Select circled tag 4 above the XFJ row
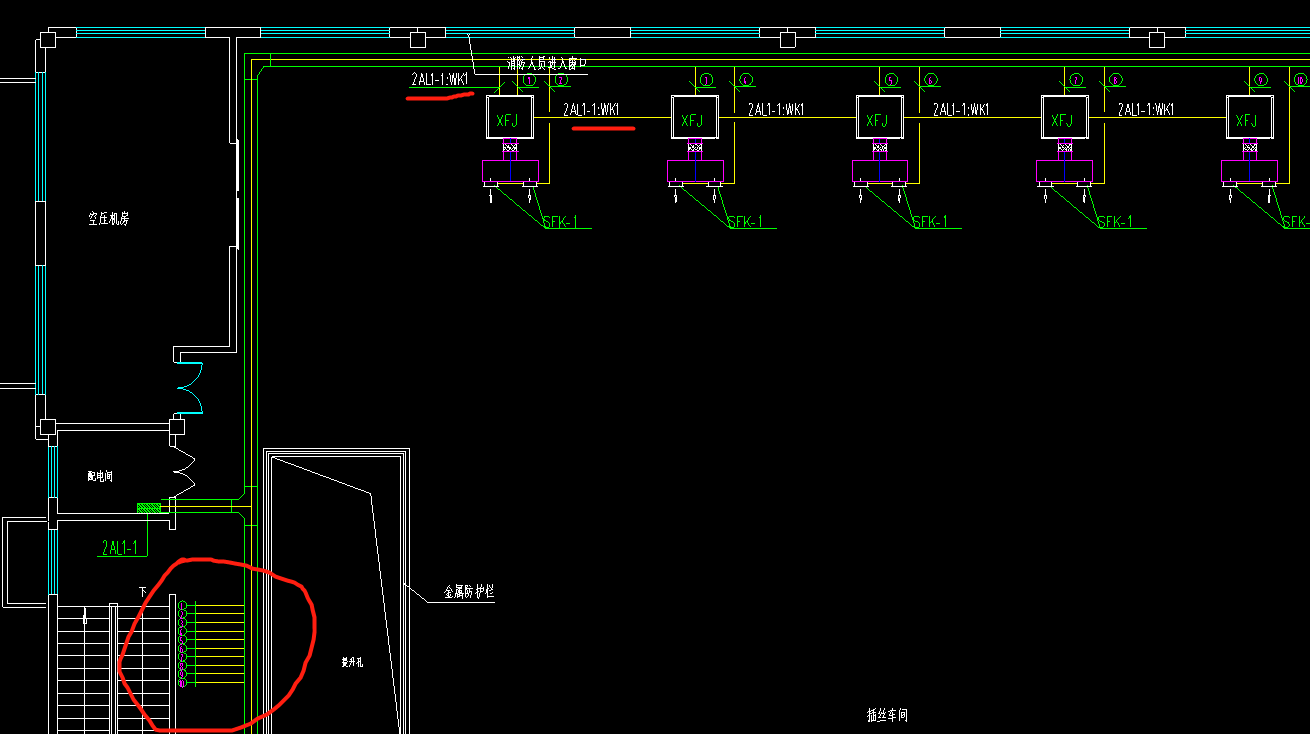This screenshot has height=734, width=1310. tap(746, 80)
